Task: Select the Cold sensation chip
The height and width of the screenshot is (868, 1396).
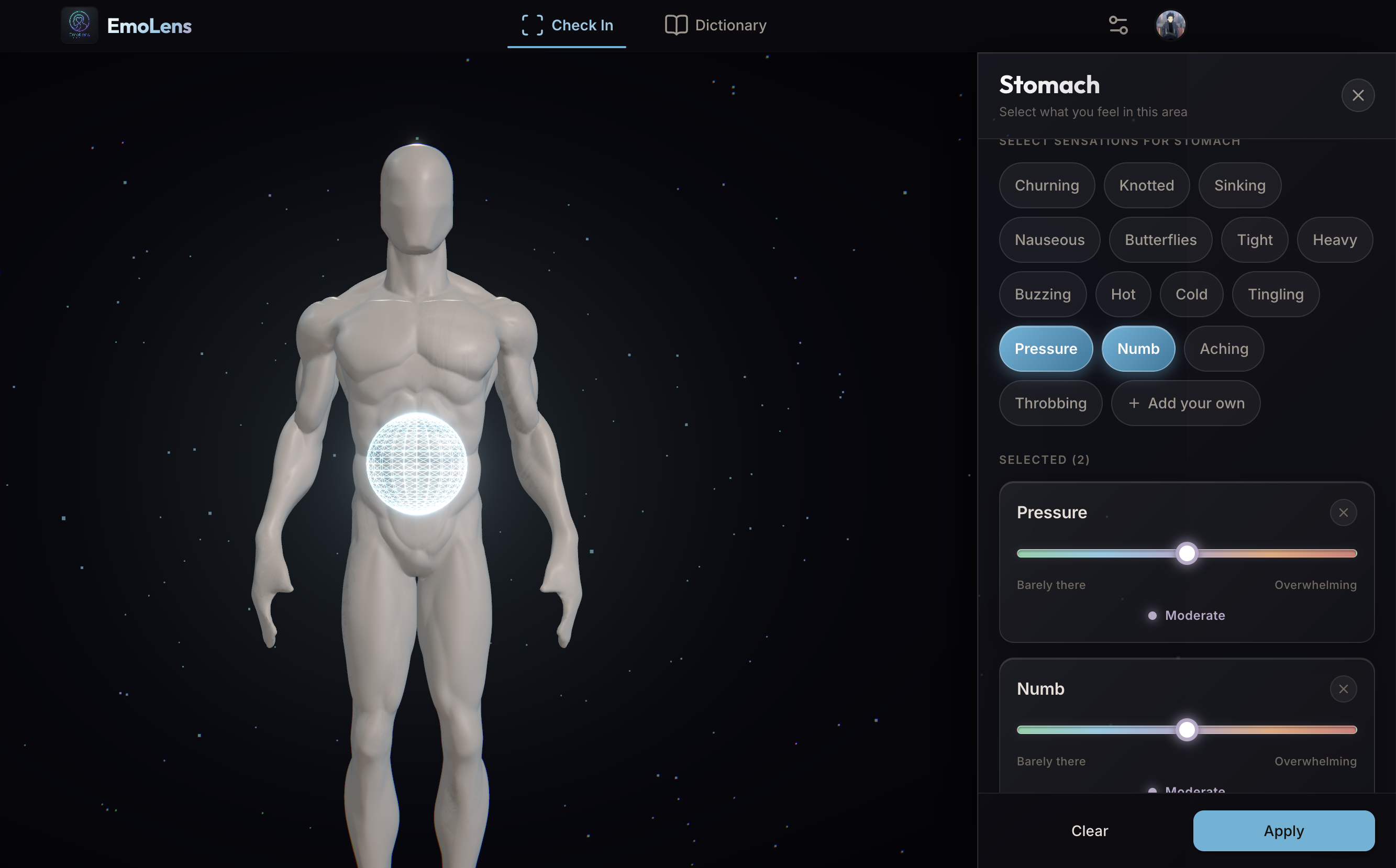Action: click(1191, 295)
